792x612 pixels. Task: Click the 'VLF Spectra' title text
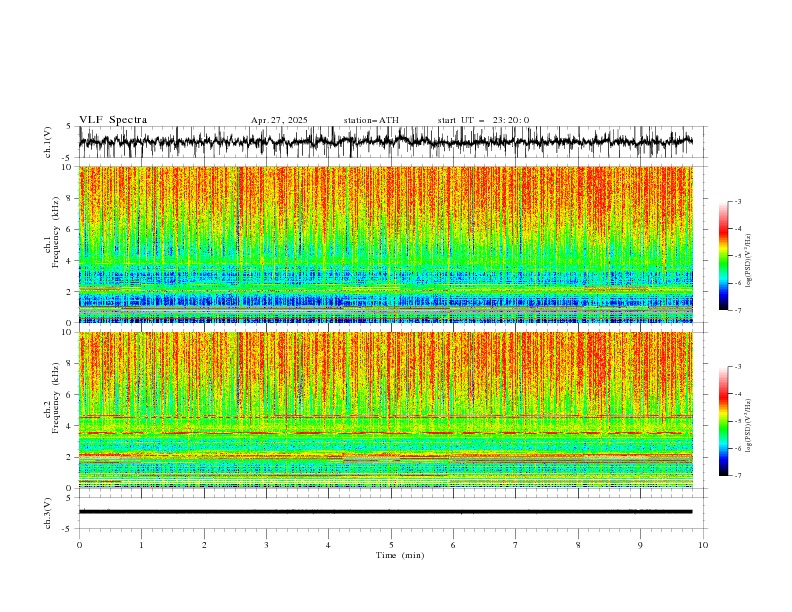[113, 120]
